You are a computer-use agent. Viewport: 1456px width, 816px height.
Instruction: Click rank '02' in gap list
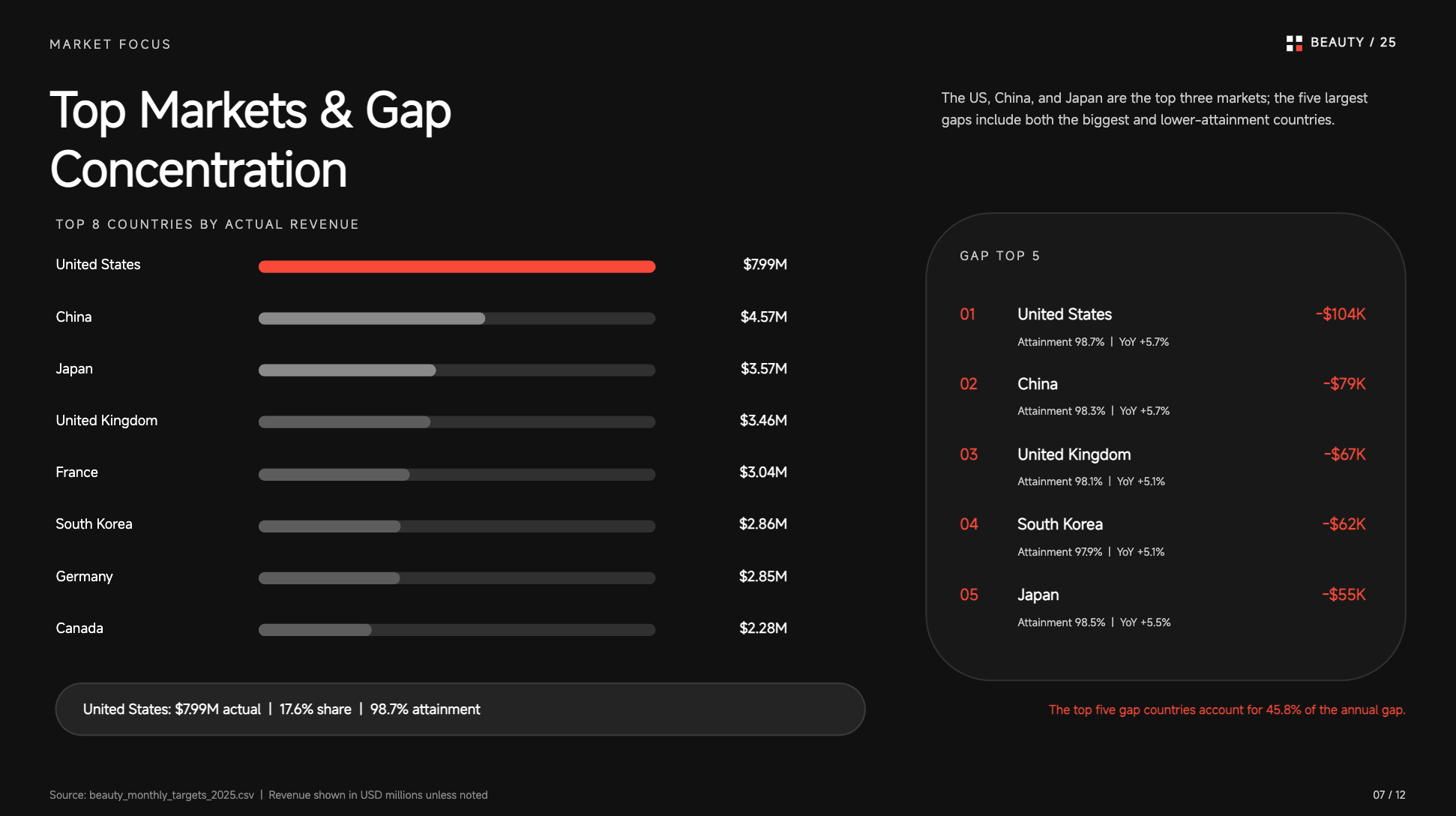(969, 384)
